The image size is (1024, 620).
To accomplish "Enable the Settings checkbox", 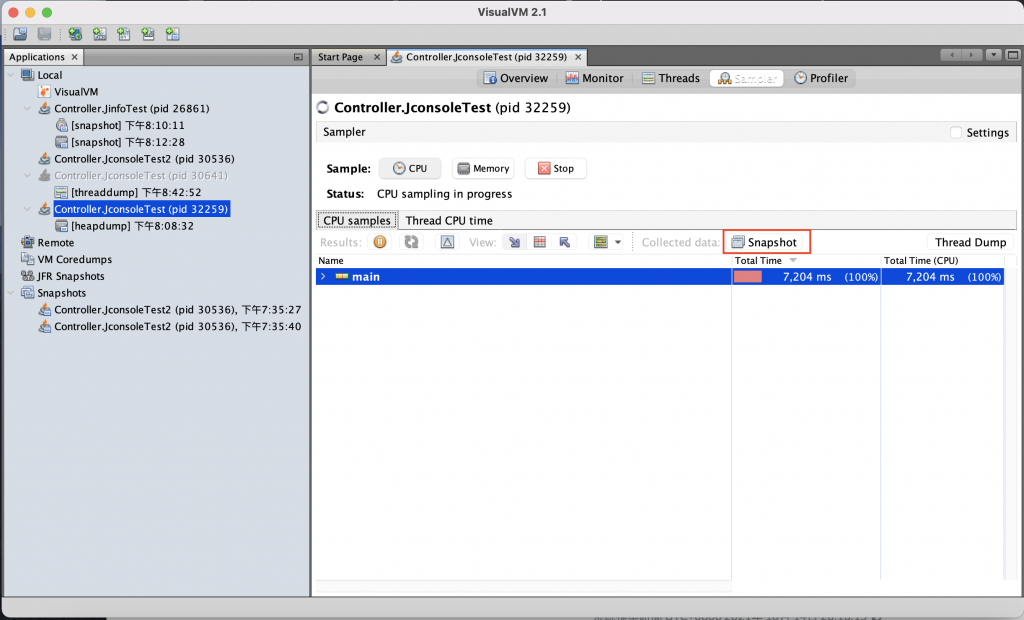I will coord(956,133).
